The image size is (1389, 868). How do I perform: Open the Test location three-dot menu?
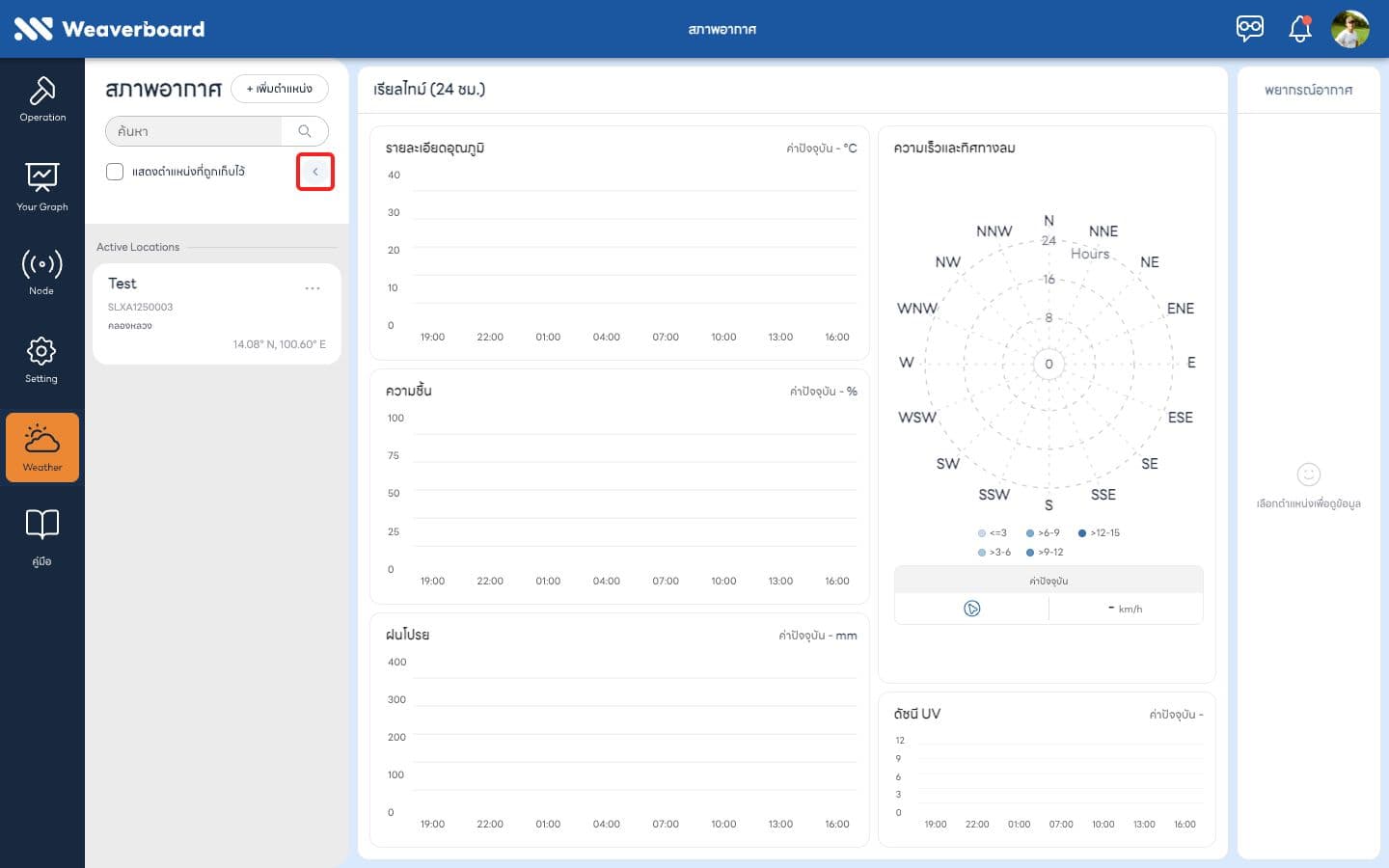tap(313, 288)
